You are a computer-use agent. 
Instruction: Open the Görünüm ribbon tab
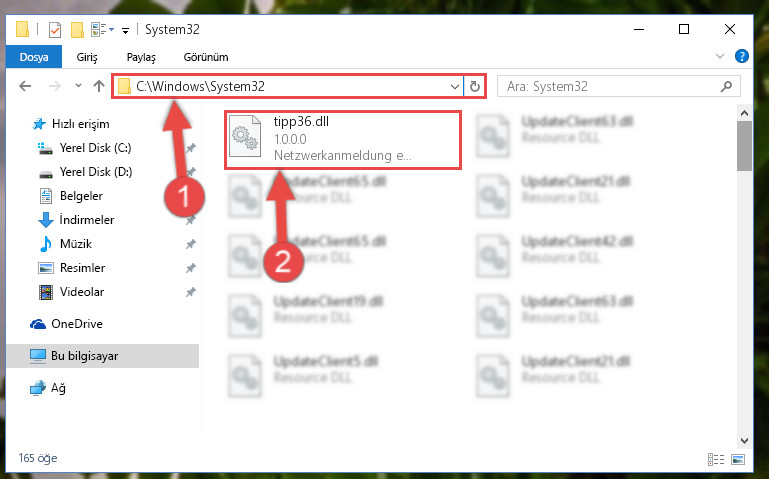point(206,57)
